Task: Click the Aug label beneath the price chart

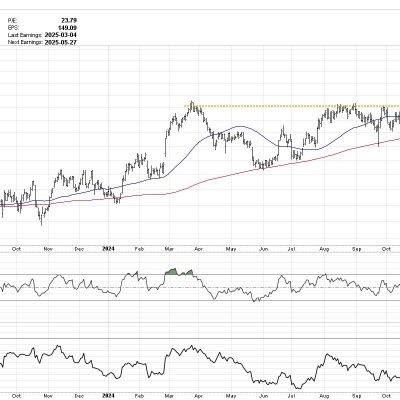Action: [x=324, y=249]
